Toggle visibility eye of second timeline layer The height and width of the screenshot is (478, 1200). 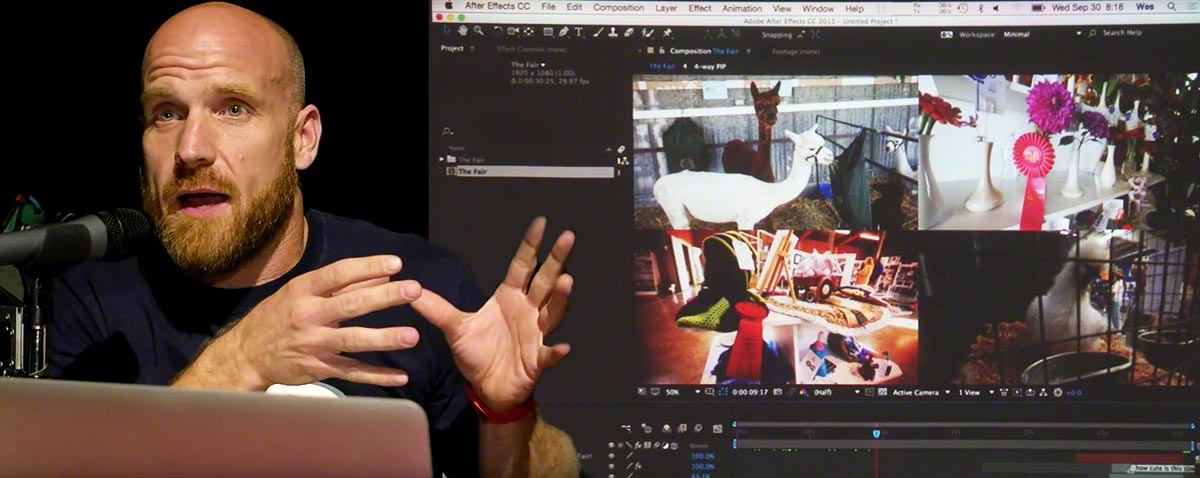(611, 466)
